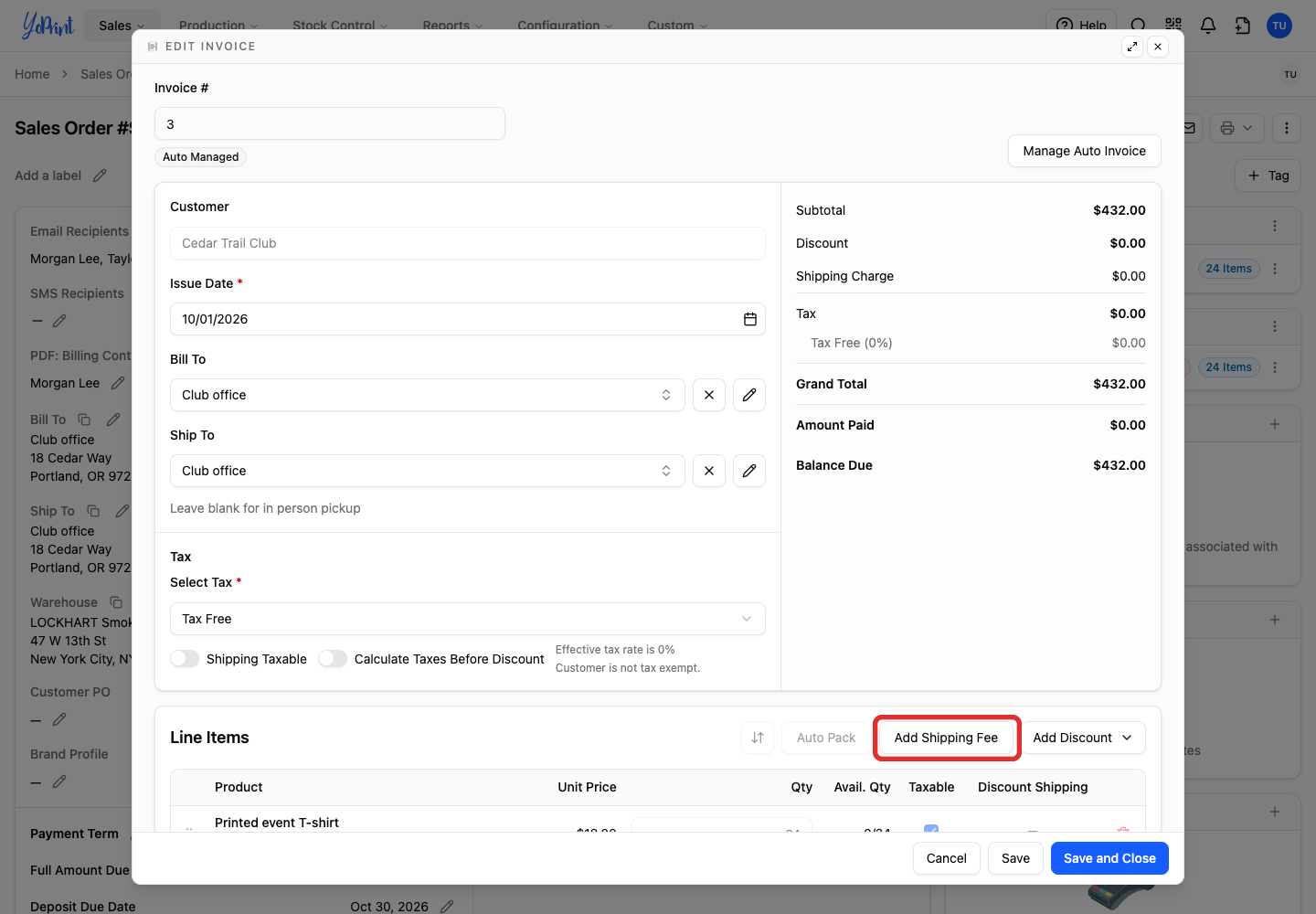1316x914 pixels.
Task: Open the Ship To address dropdown
Action: point(428,471)
